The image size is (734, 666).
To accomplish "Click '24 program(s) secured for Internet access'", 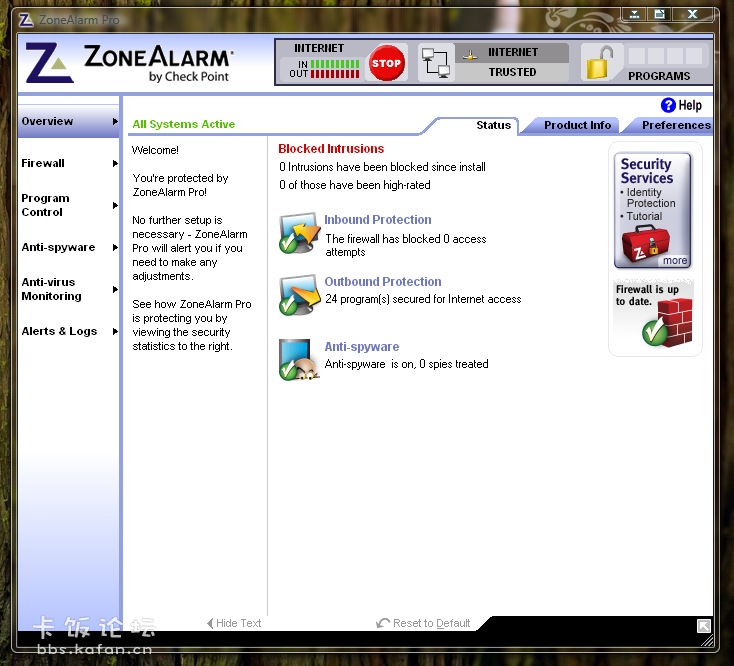I will [x=423, y=299].
